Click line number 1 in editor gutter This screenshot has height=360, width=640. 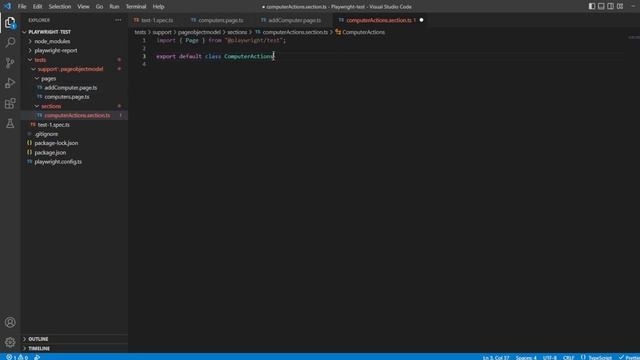[x=144, y=41]
